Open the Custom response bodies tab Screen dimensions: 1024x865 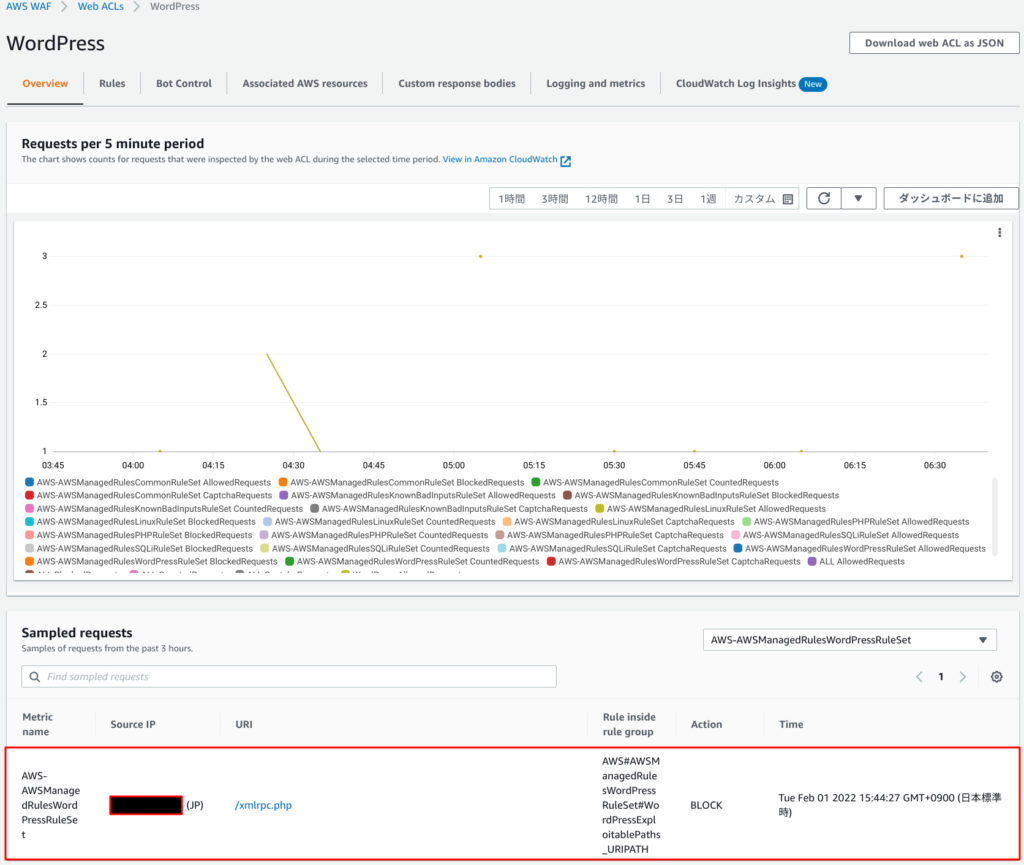(x=457, y=84)
